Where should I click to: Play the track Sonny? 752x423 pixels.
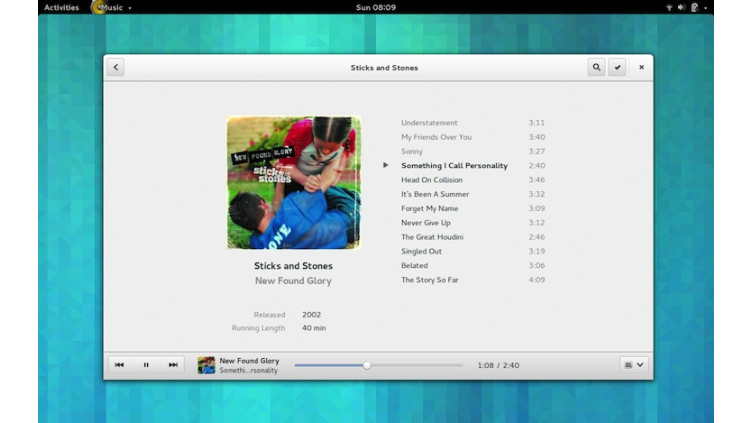point(411,152)
